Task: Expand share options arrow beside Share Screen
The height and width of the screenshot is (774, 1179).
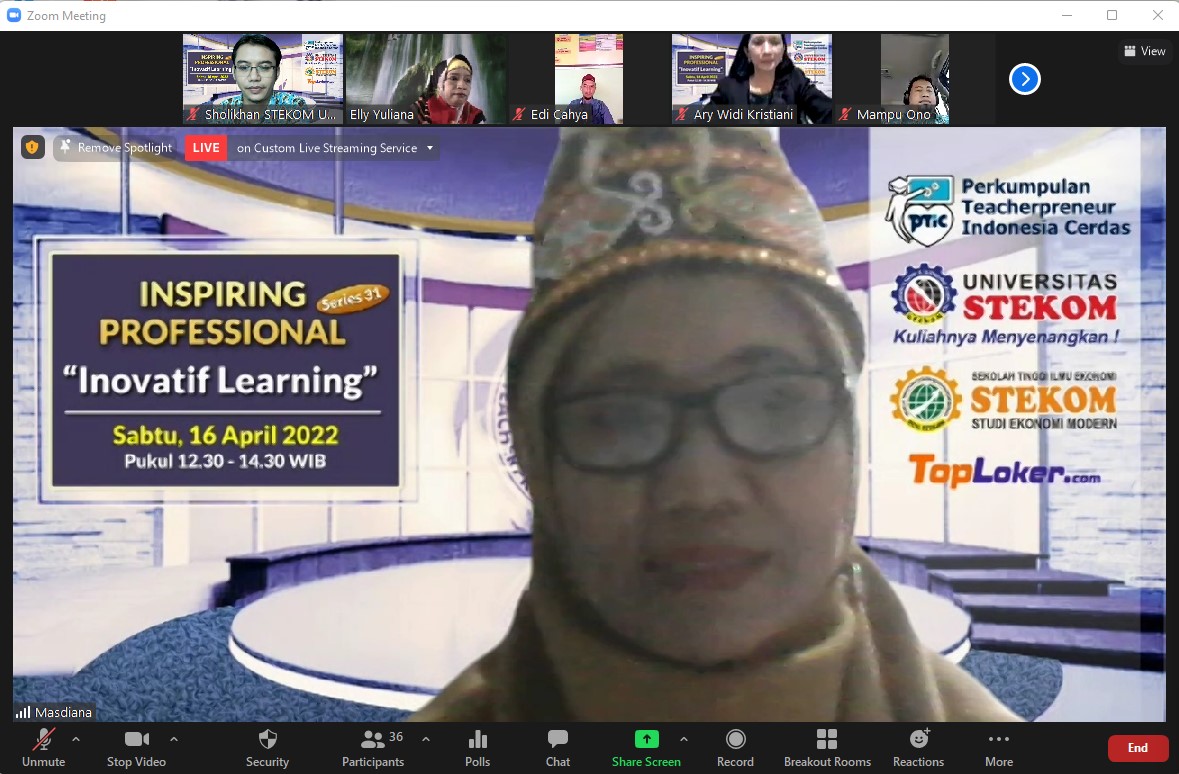Action: pyautogui.click(x=683, y=739)
